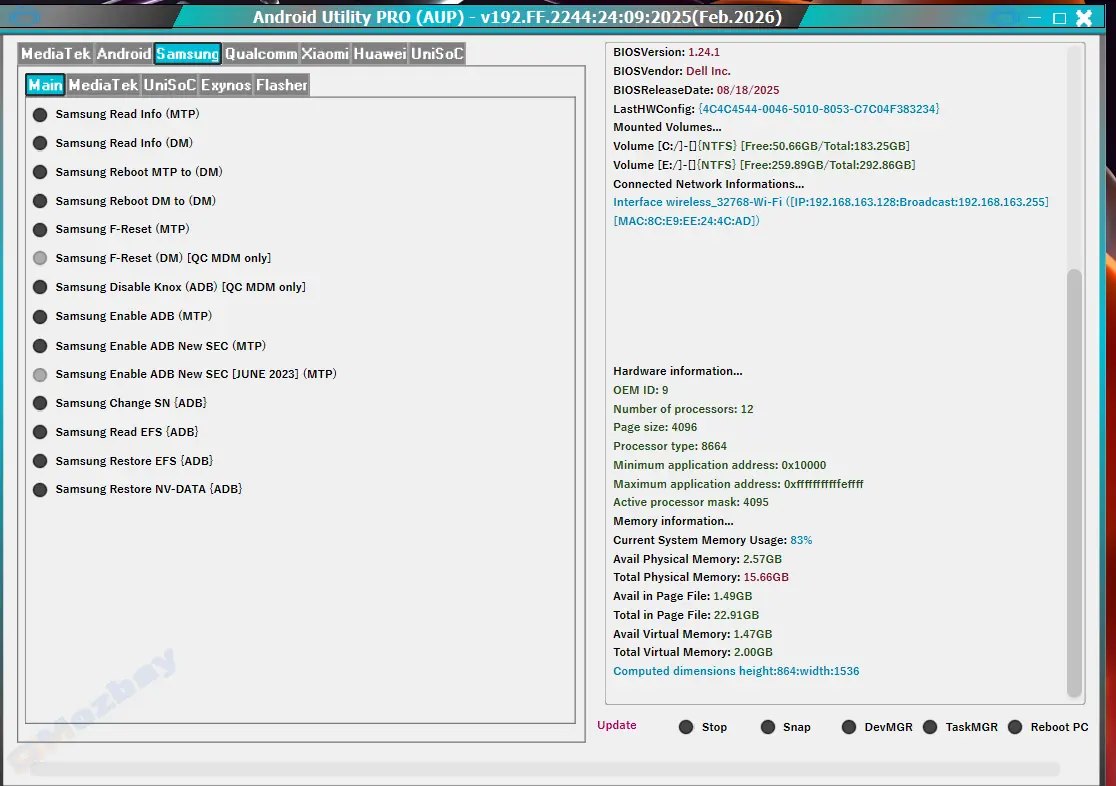Click the Update link
1116x786 pixels.
pos(617,725)
